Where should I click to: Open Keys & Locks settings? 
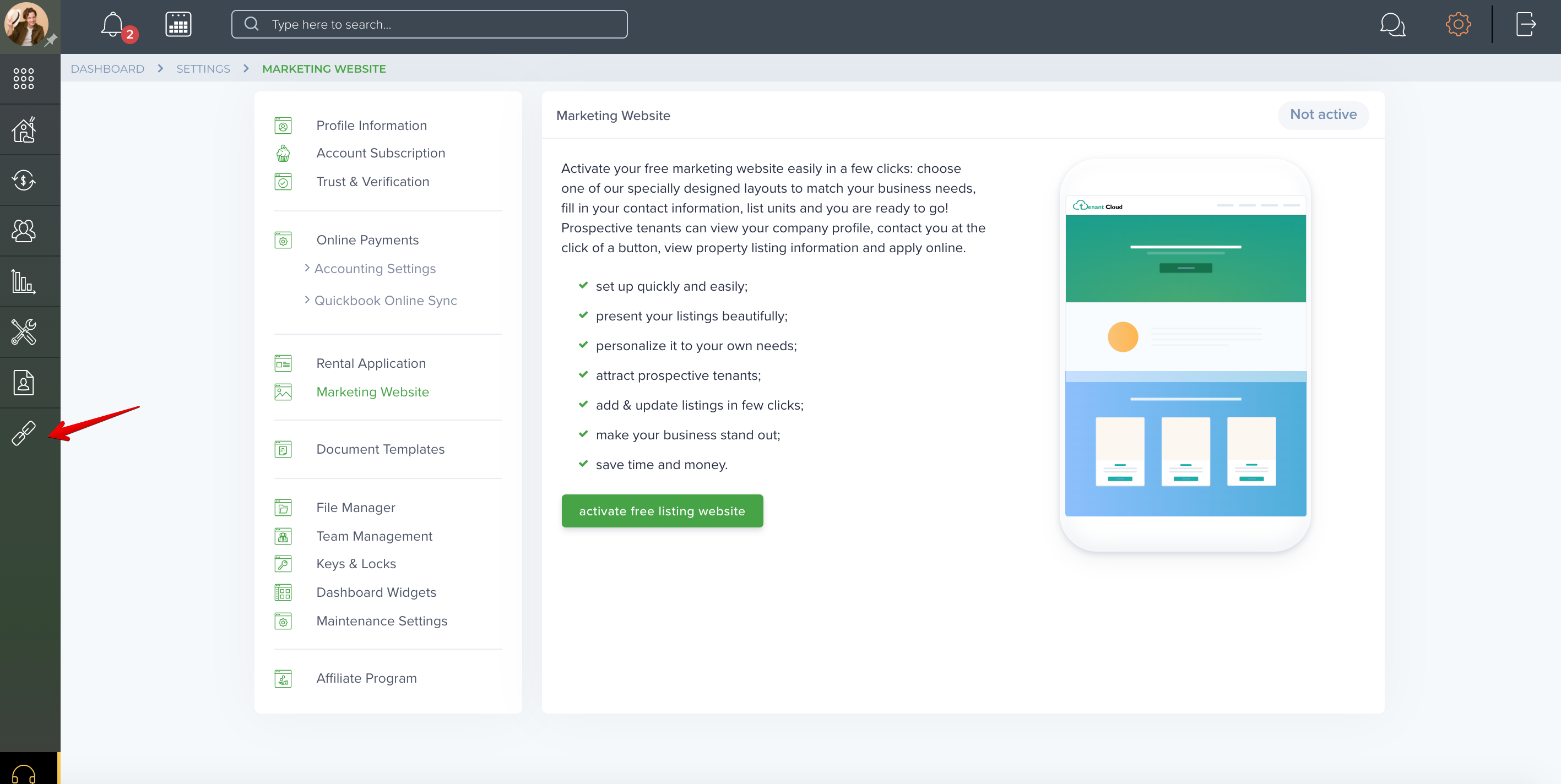point(356,564)
